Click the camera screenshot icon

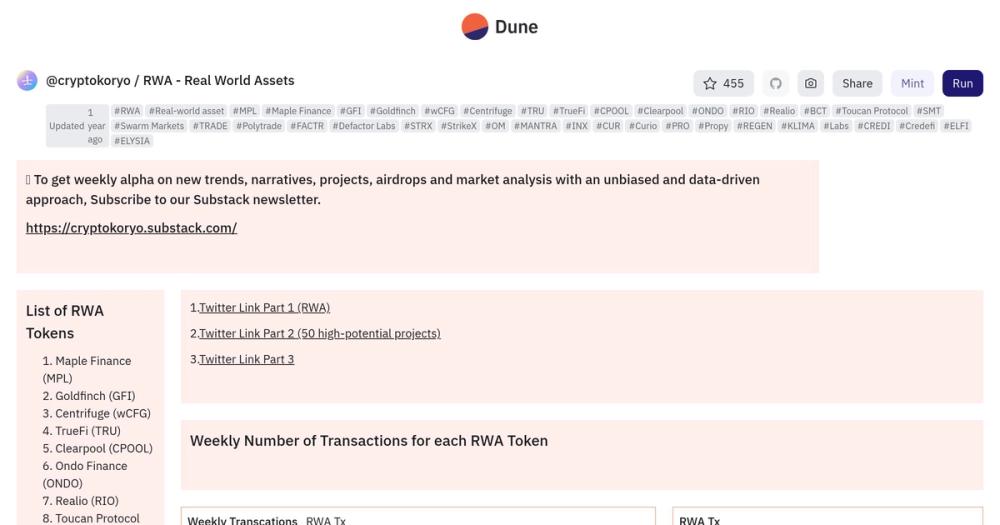[x=811, y=84]
